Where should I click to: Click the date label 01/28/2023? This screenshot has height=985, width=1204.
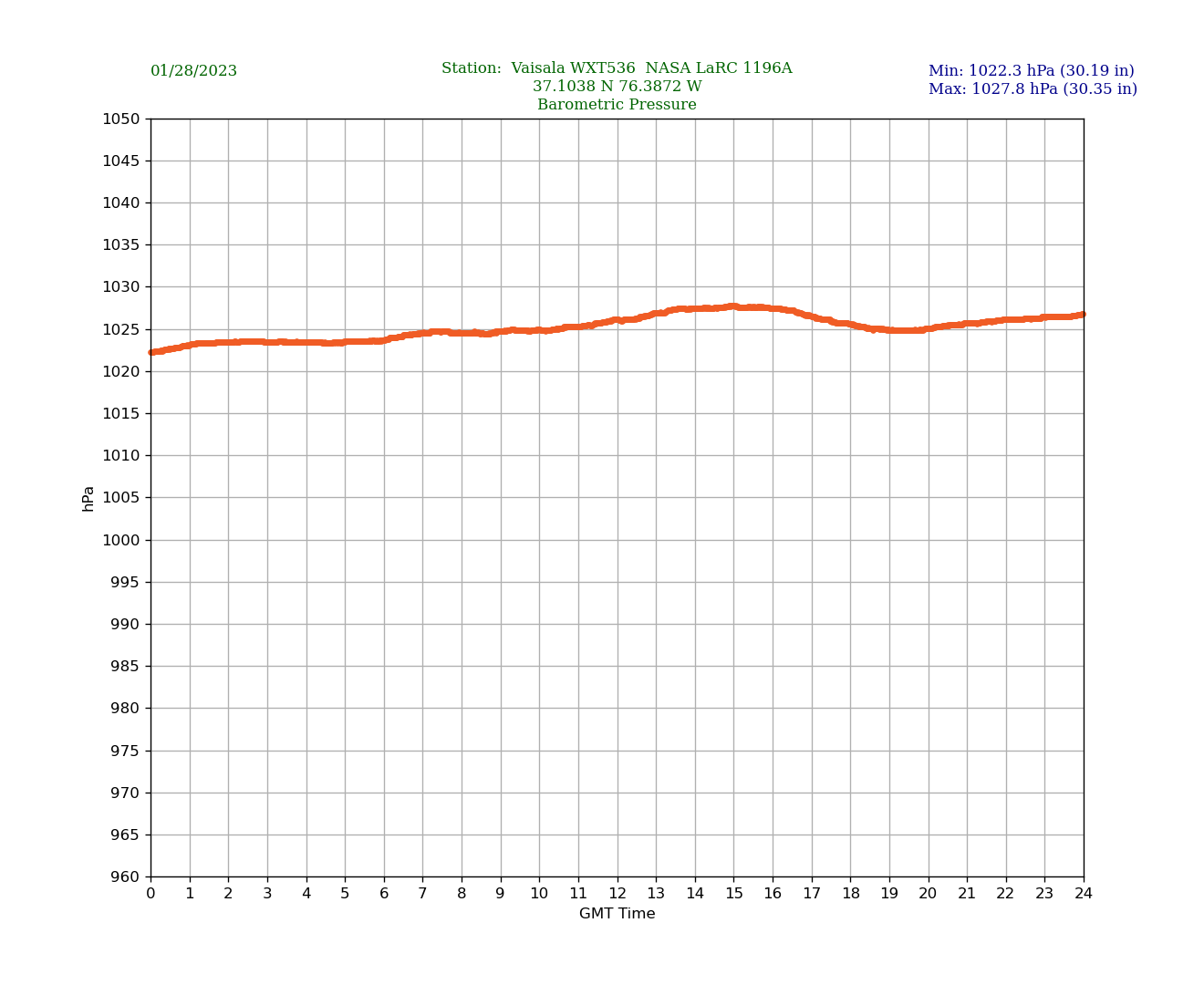click(193, 71)
